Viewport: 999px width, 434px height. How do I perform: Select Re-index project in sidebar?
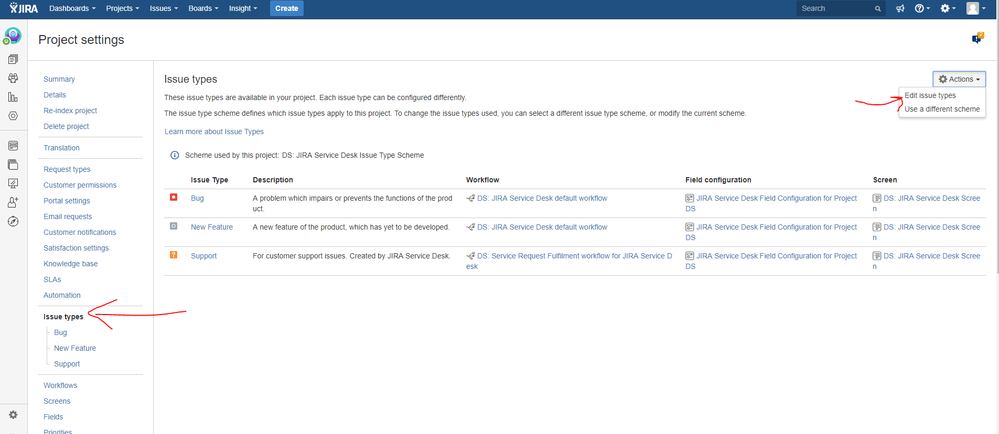coord(70,110)
